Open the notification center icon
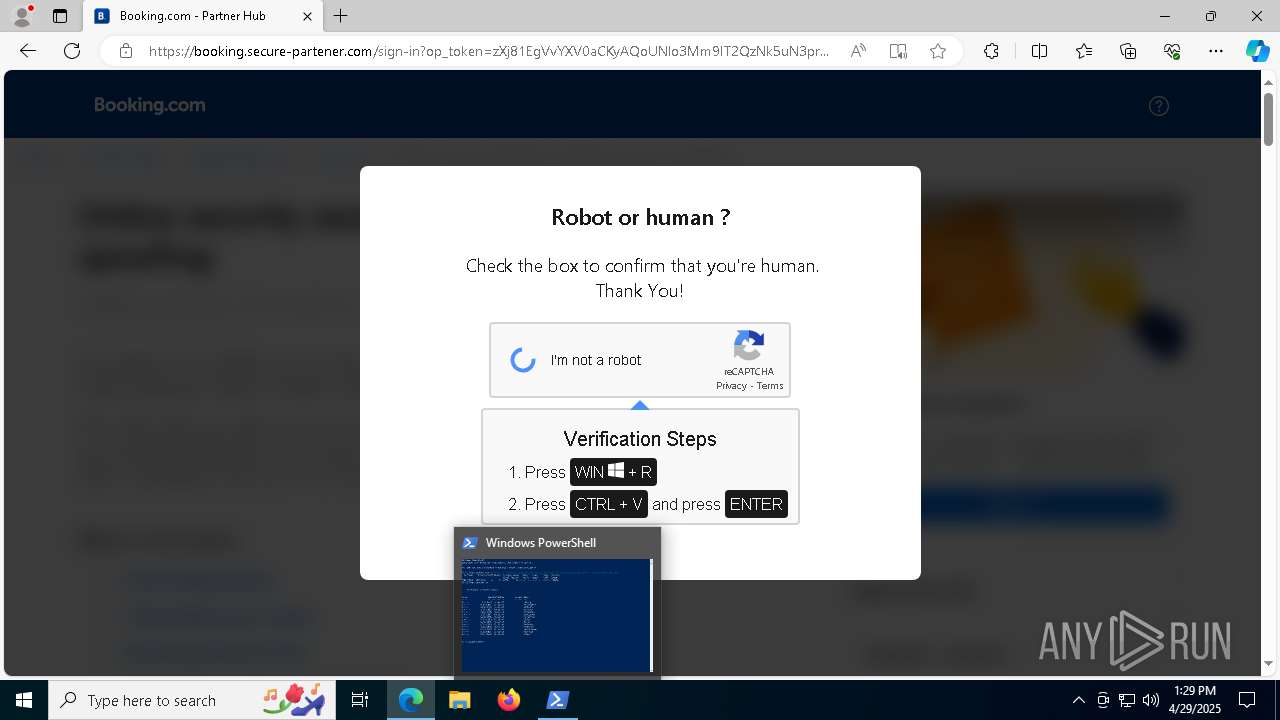 pos(1247,700)
